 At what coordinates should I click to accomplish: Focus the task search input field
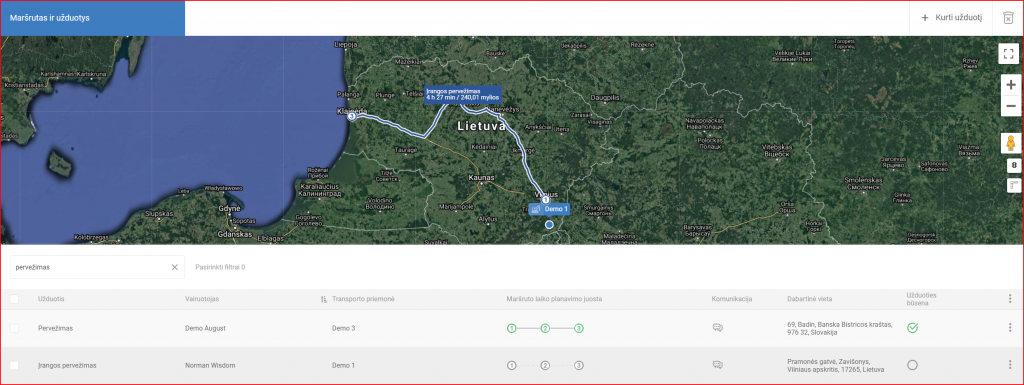point(91,267)
